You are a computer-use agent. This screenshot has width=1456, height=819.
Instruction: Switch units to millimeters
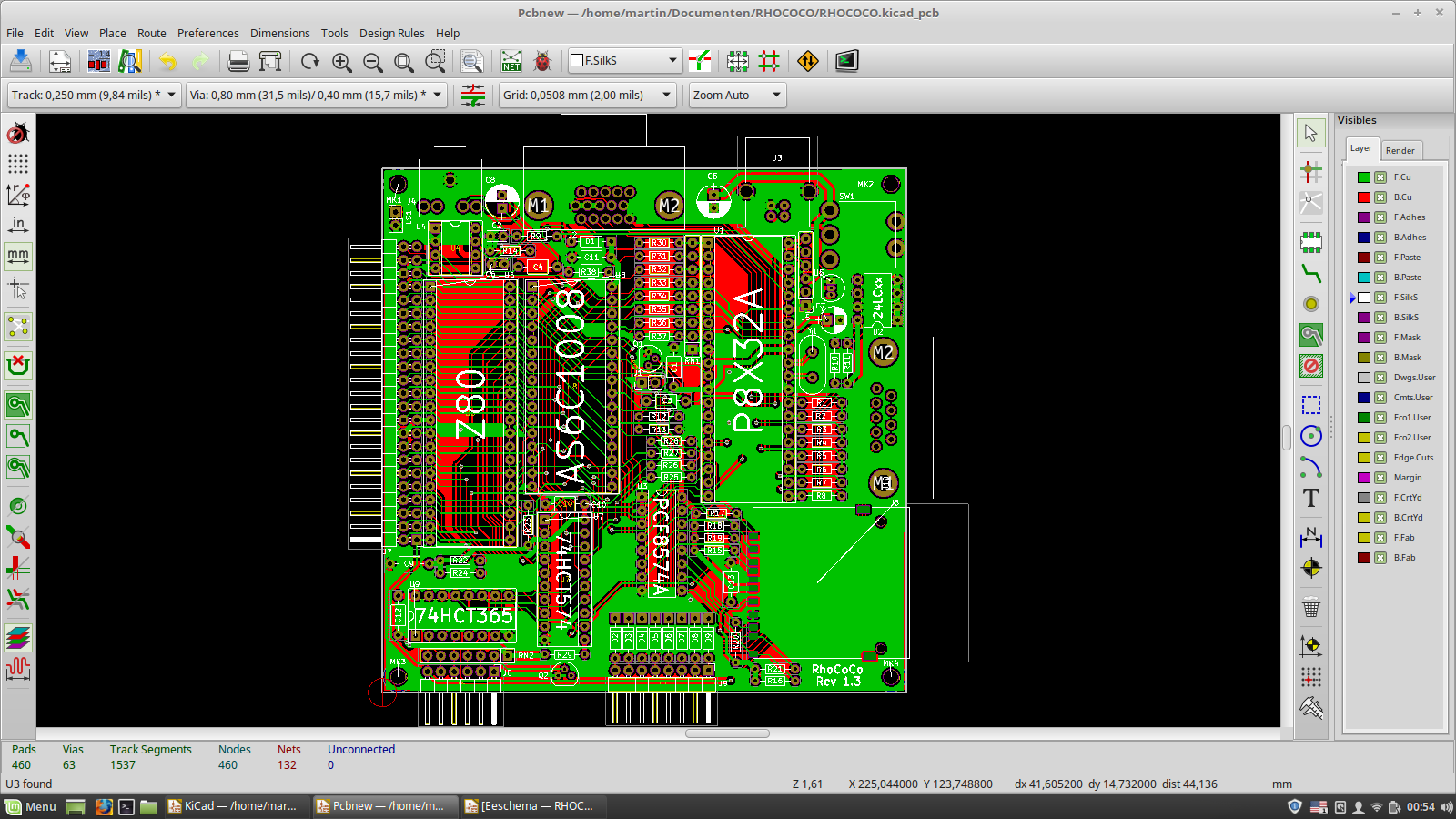tap(18, 257)
